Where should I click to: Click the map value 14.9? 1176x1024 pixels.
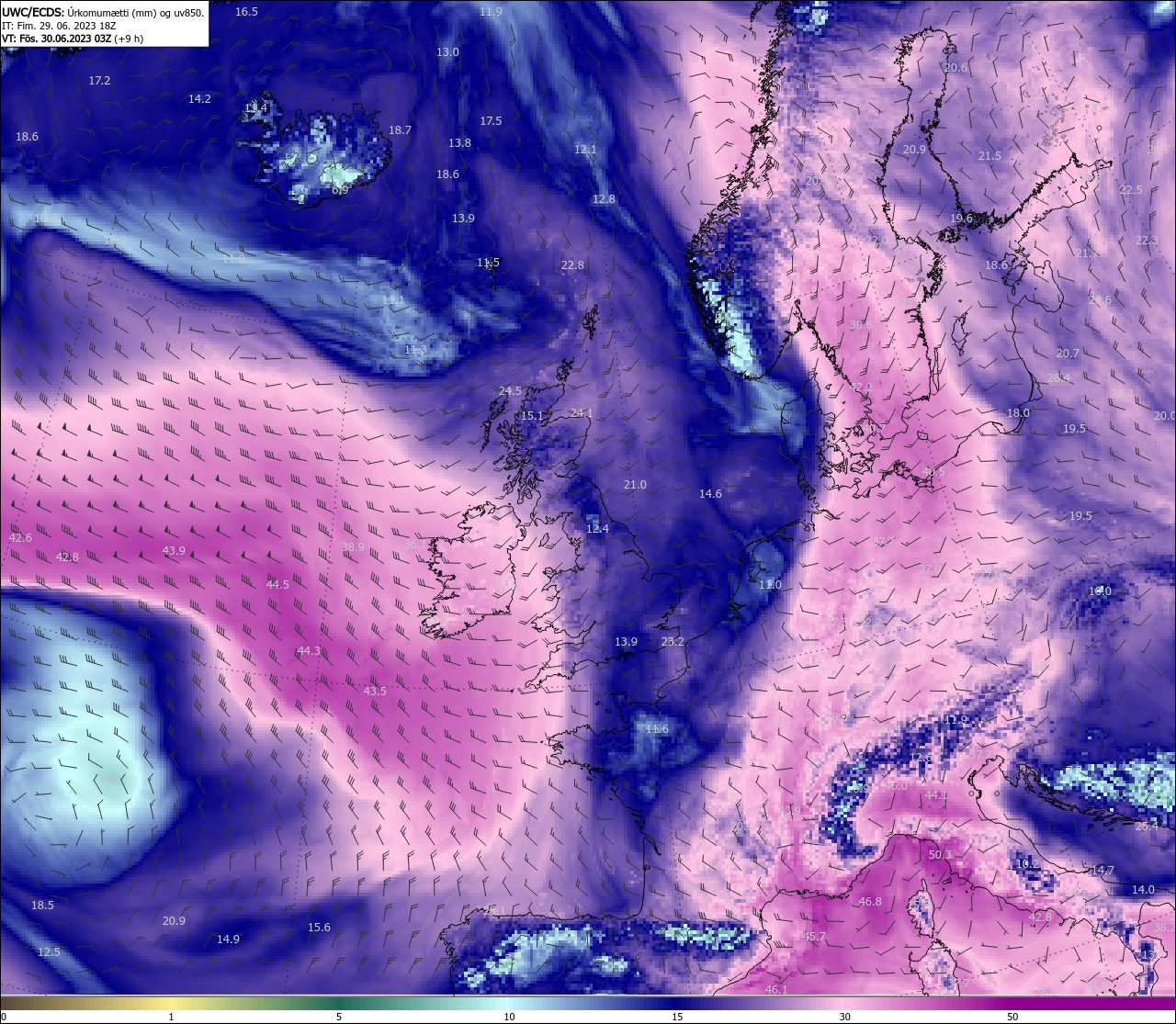[228, 940]
